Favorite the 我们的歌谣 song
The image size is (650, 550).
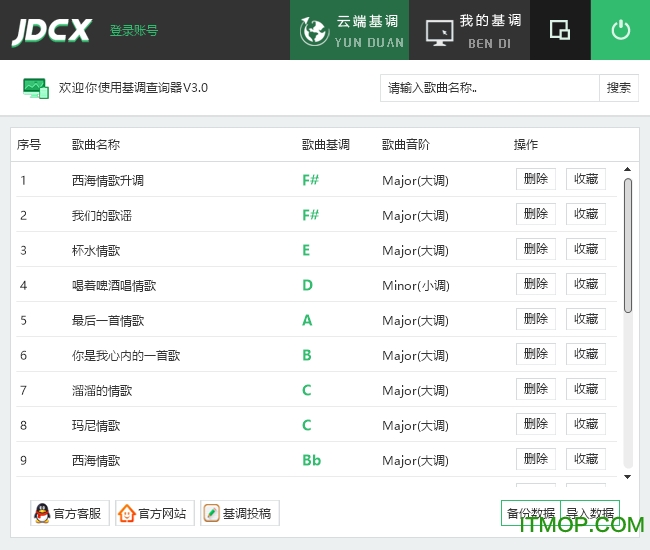click(x=586, y=214)
